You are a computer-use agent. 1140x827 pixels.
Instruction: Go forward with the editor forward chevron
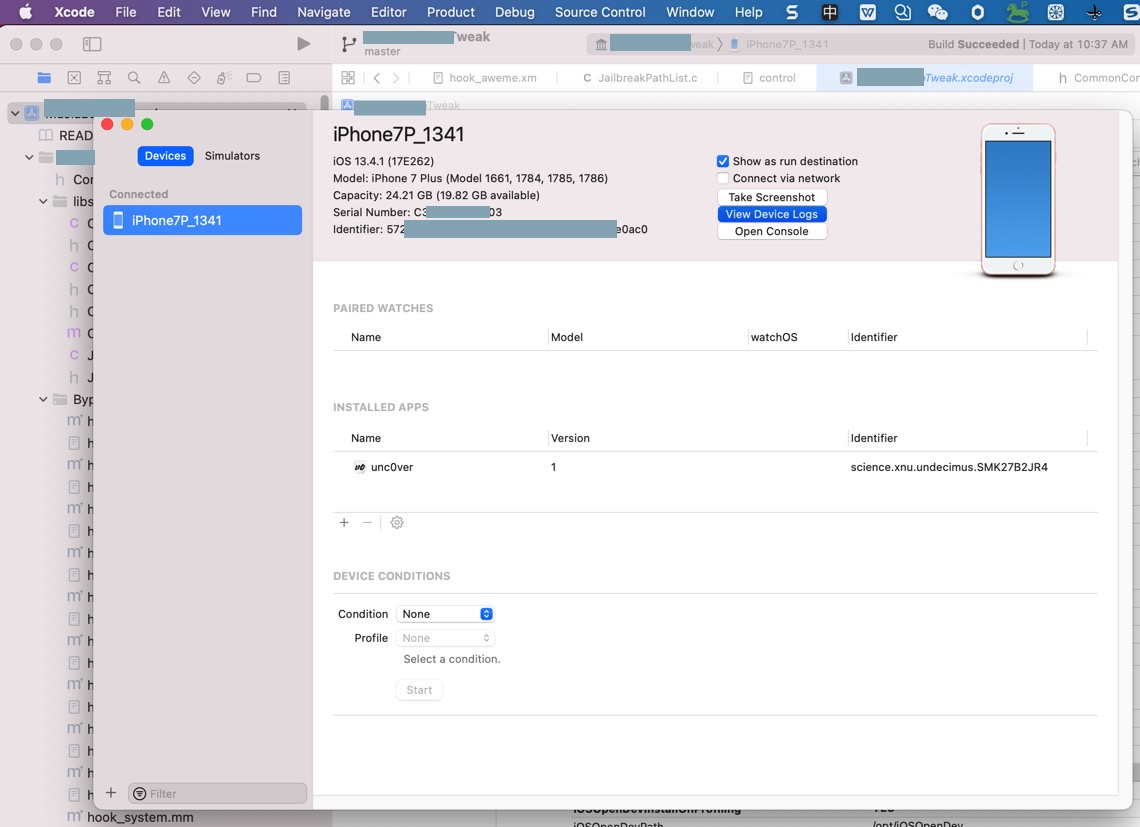click(396, 78)
